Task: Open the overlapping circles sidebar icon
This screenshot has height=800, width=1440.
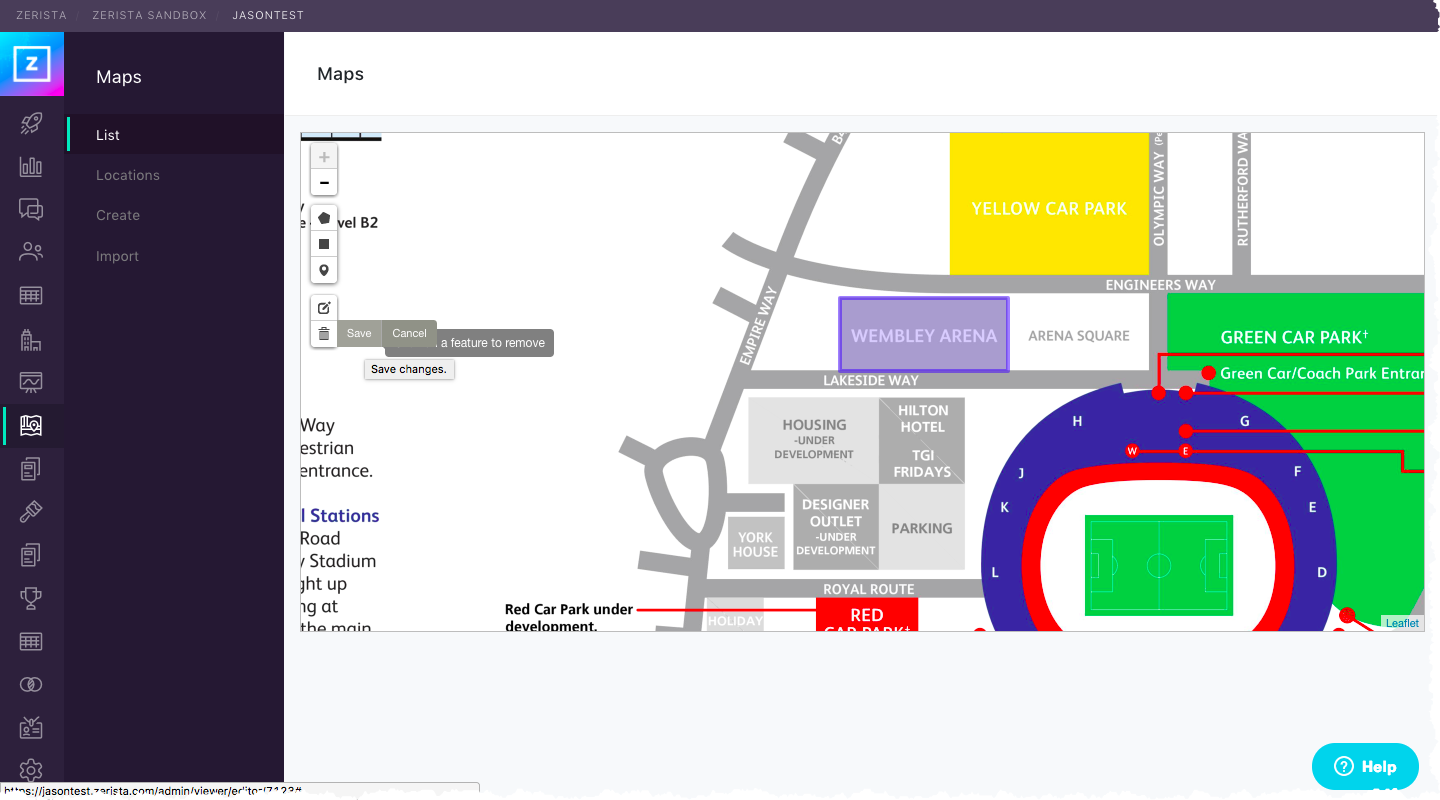Action: 31,684
